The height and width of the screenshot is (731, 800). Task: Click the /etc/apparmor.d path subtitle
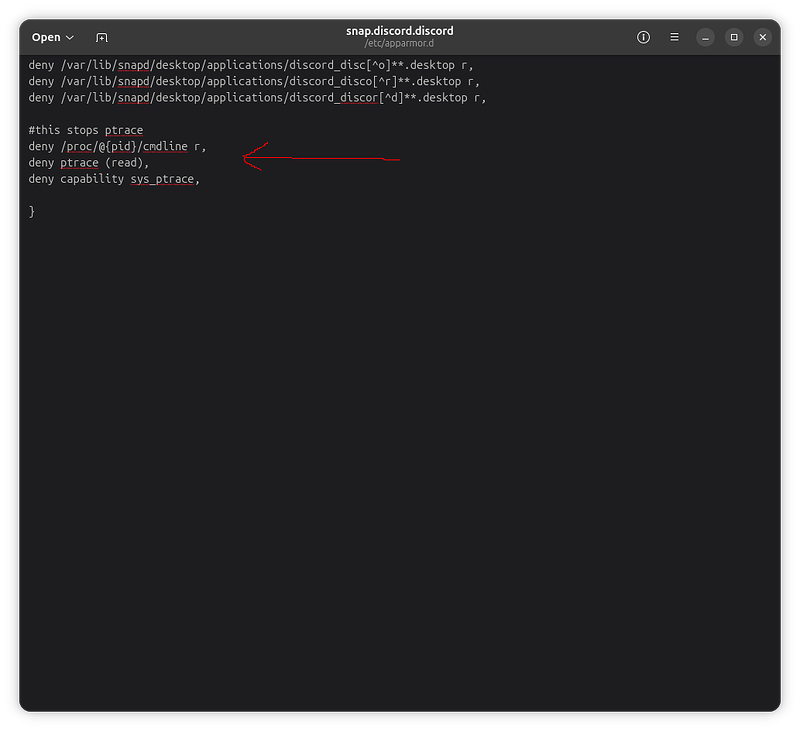click(x=399, y=45)
